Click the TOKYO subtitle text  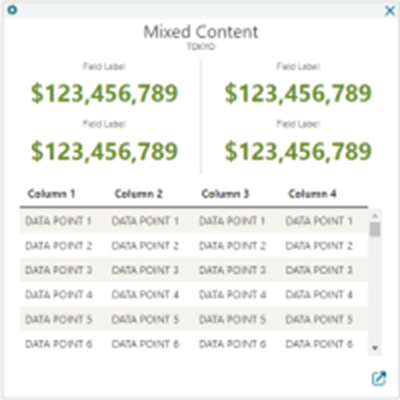(201, 47)
